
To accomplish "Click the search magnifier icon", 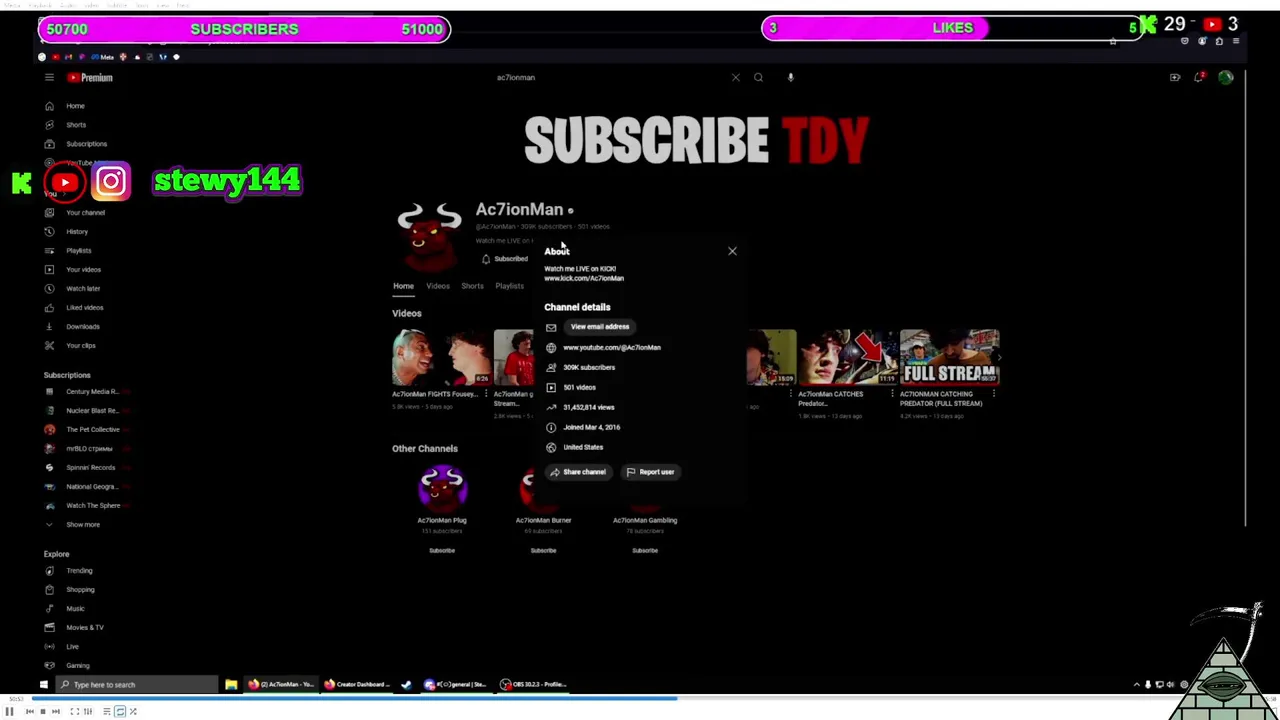I will [x=758, y=77].
